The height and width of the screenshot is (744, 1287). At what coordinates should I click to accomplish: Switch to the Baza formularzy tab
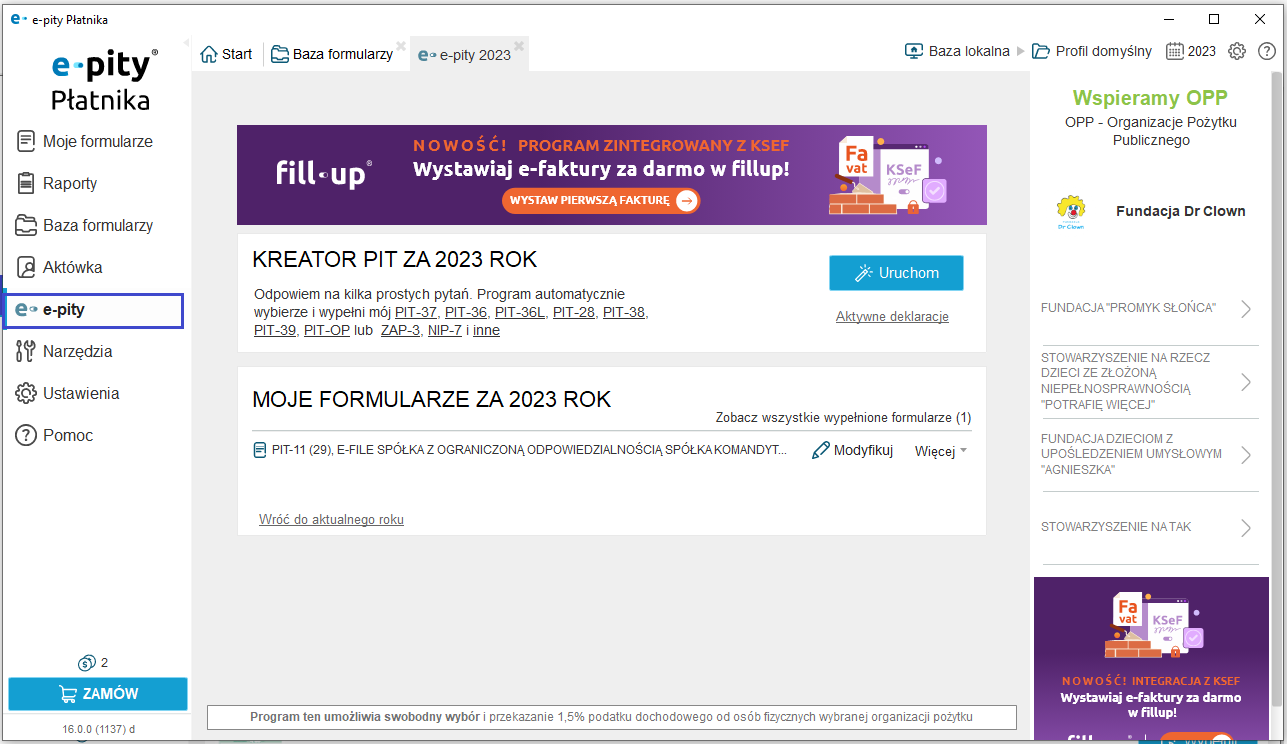click(x=331, y=54)
